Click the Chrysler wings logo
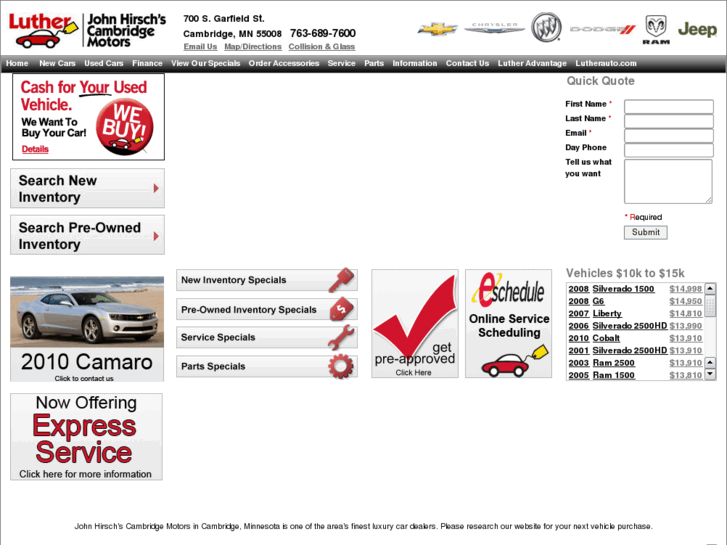The width and height of the screenshot is (727, 545). 494,28
